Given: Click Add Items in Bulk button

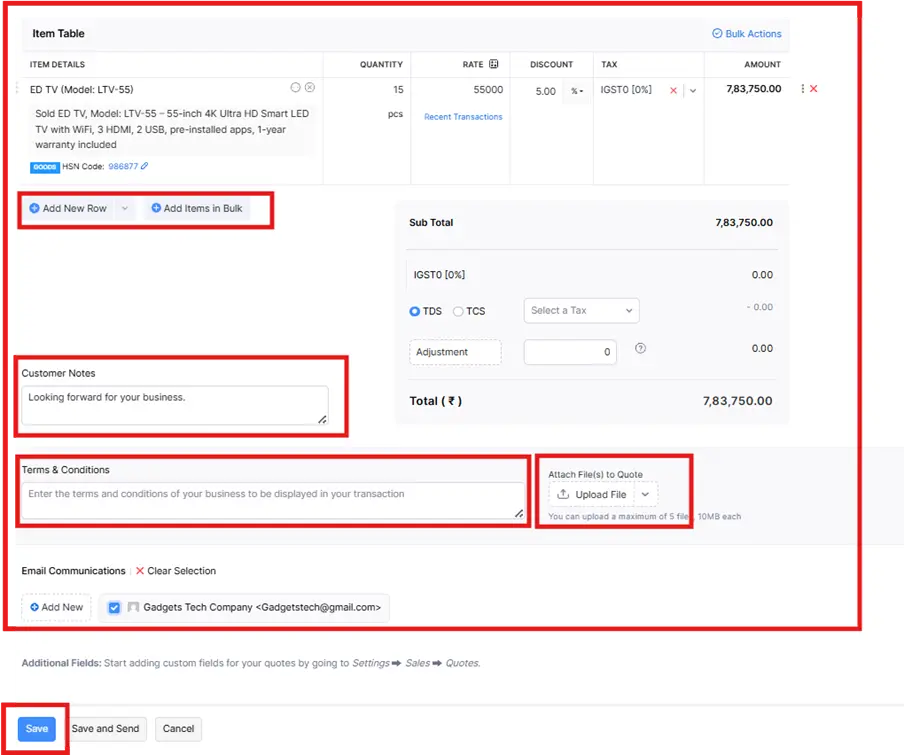Looking at the screenshot, I should point(197,208).
